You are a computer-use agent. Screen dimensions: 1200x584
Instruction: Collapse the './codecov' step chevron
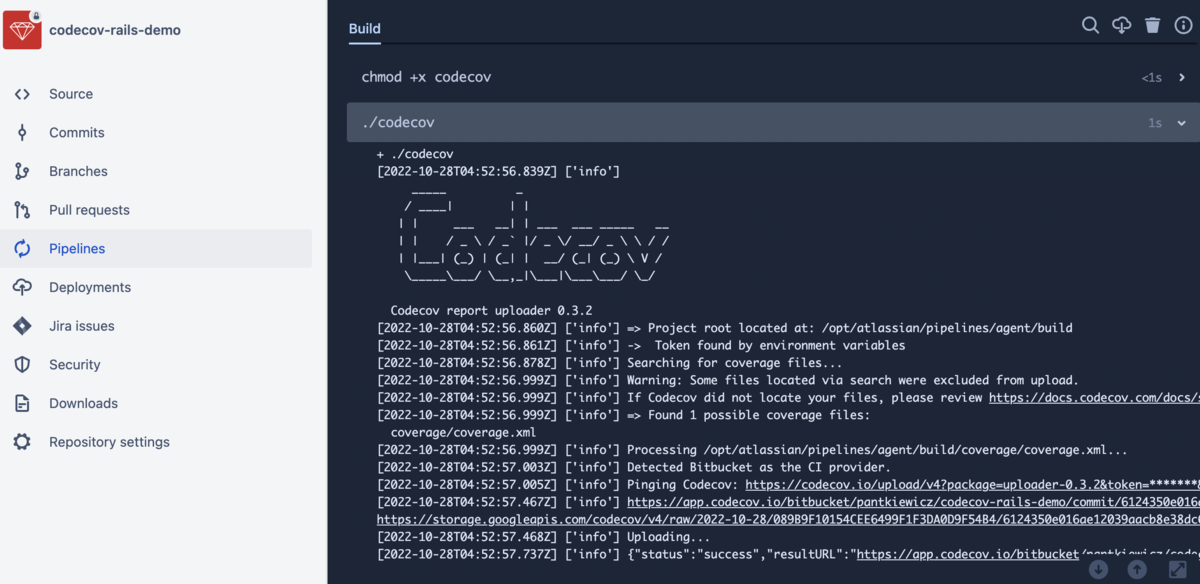1182,123
